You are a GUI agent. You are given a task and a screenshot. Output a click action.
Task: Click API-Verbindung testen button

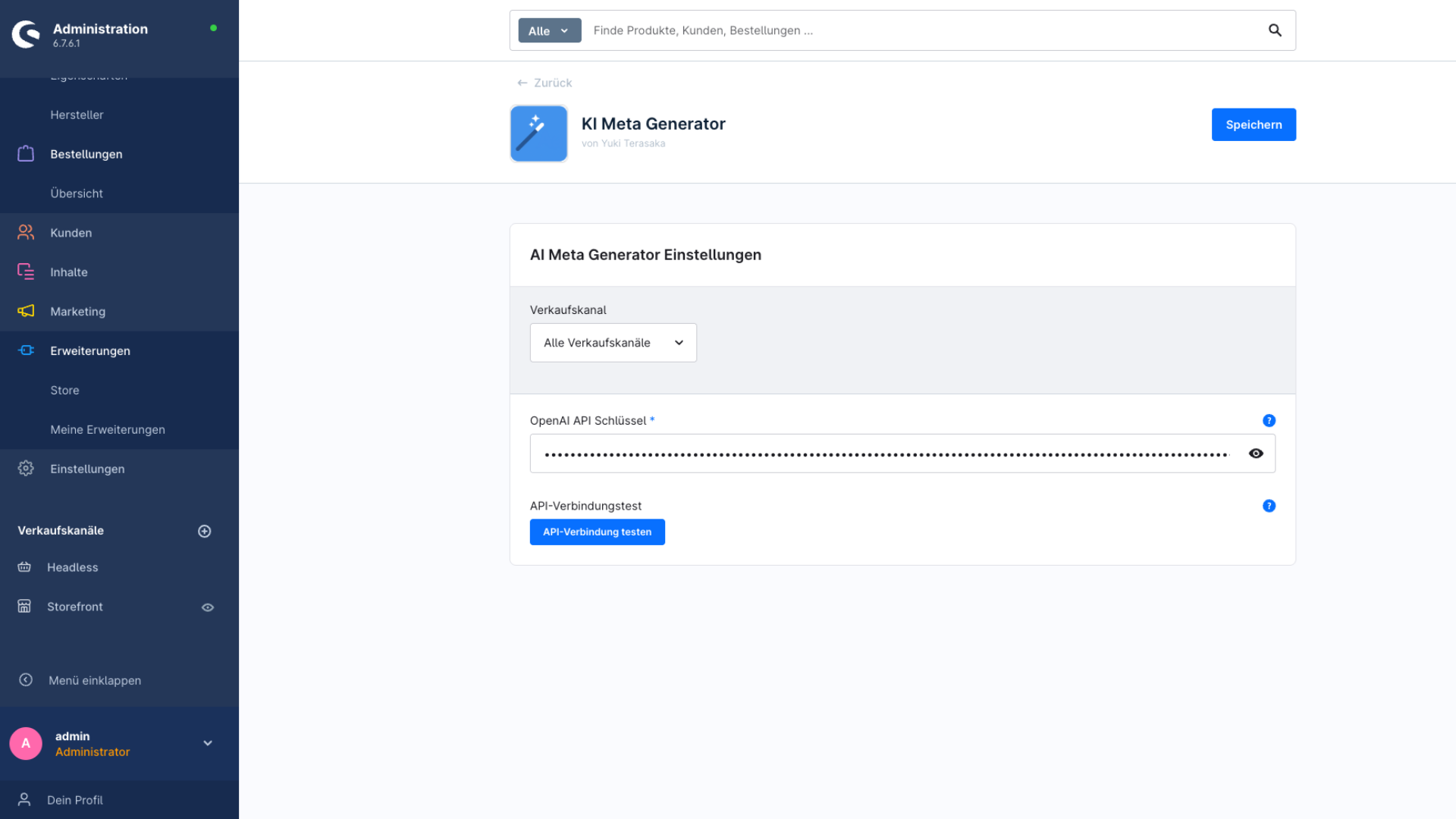(597, 532)
